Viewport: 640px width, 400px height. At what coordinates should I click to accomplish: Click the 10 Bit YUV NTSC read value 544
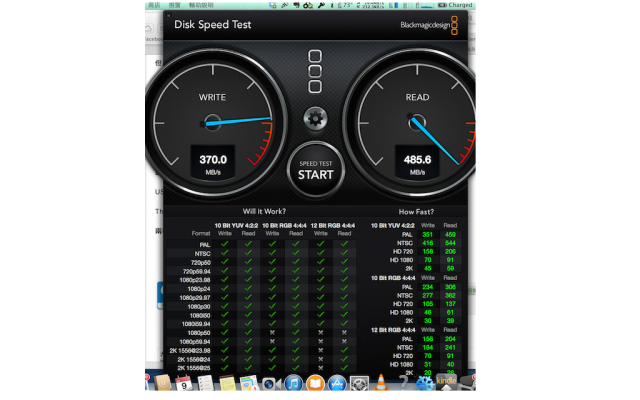[450, 243]
